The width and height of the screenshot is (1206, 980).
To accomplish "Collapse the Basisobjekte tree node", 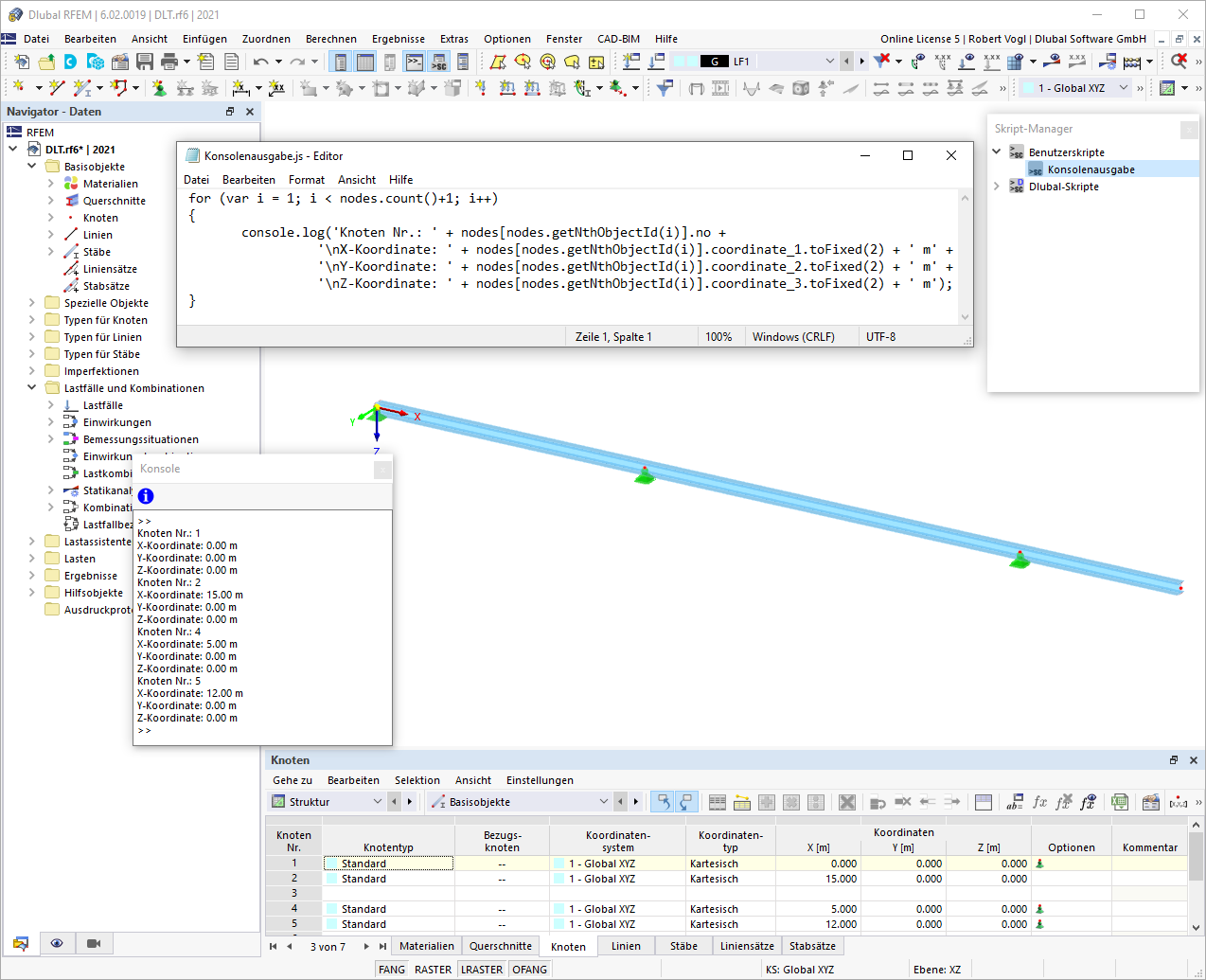I will point(31,167).
